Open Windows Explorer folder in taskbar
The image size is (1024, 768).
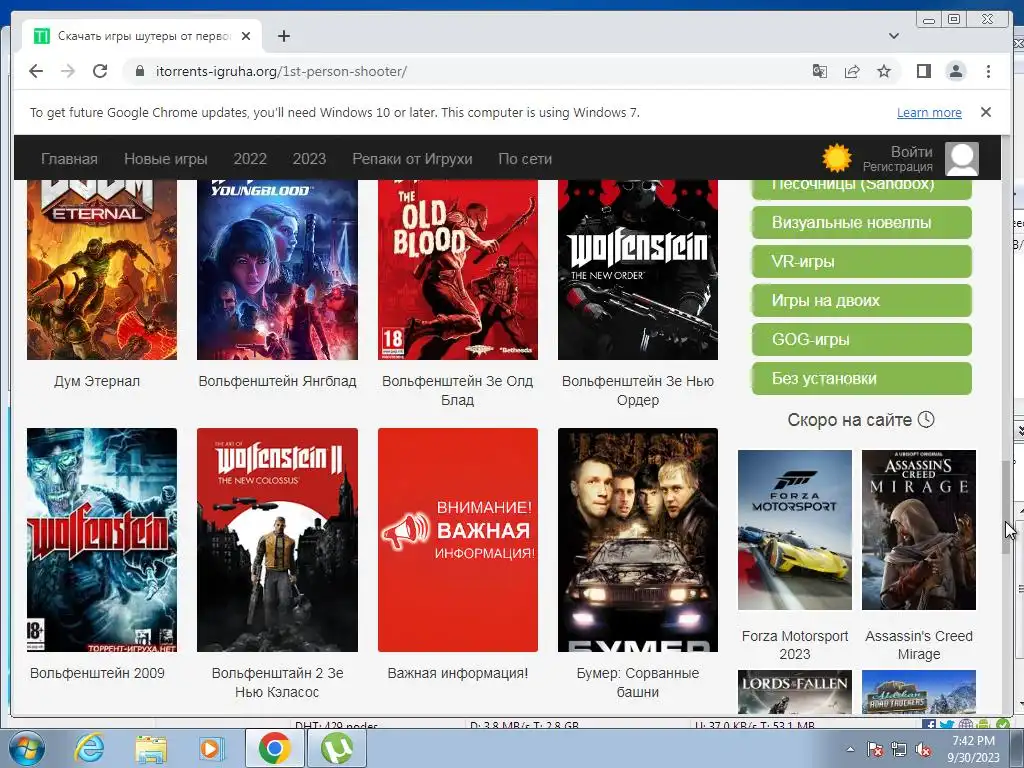pos(151,748)
